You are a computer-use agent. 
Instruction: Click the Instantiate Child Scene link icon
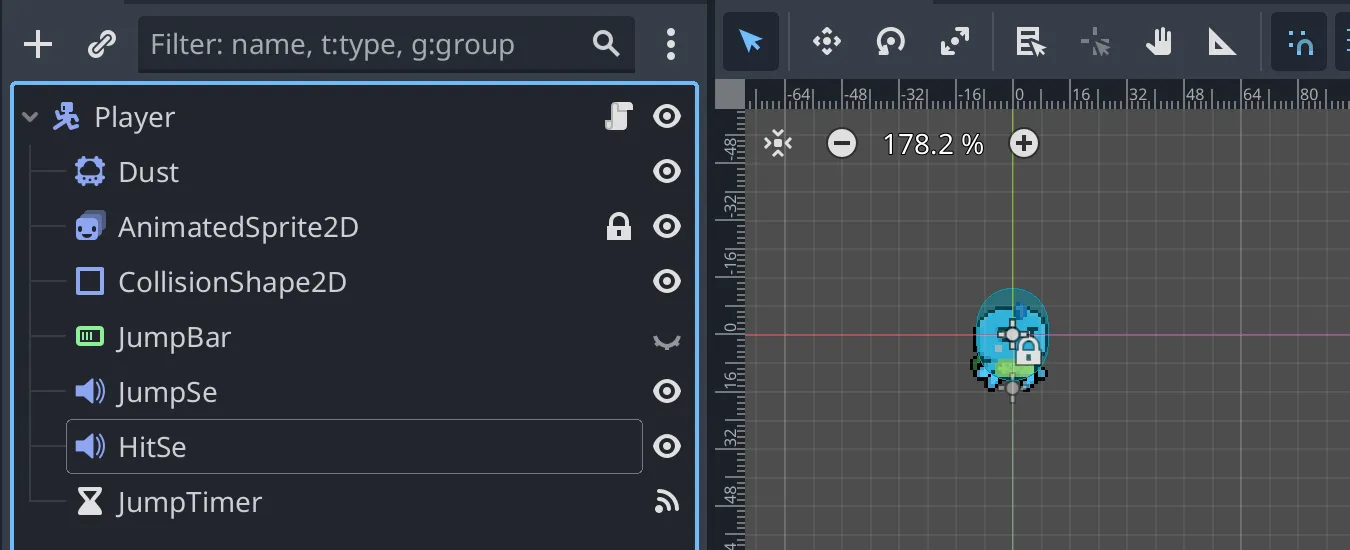click(x=101, y=44)
